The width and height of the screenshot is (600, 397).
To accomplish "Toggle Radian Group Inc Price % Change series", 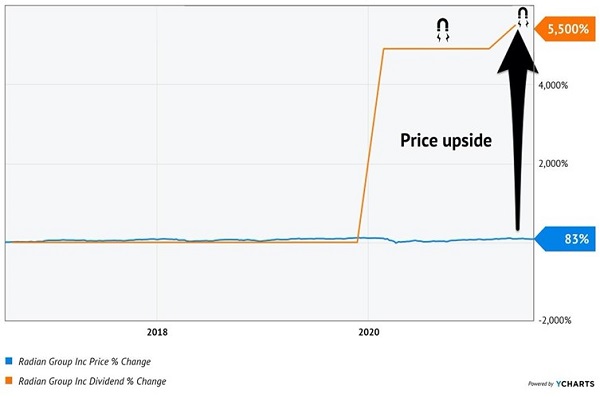I will (85, 361).
